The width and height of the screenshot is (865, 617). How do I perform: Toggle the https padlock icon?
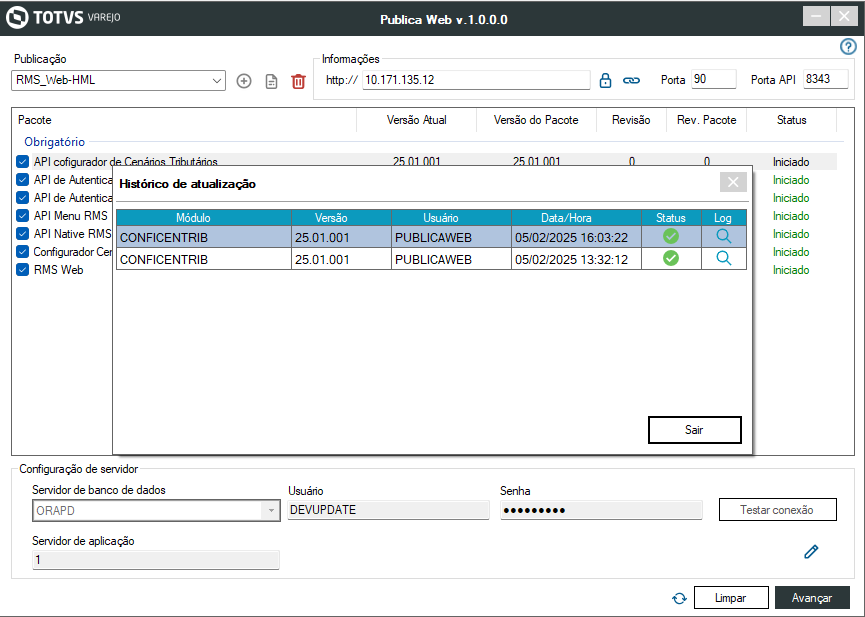tap(605, 81)
